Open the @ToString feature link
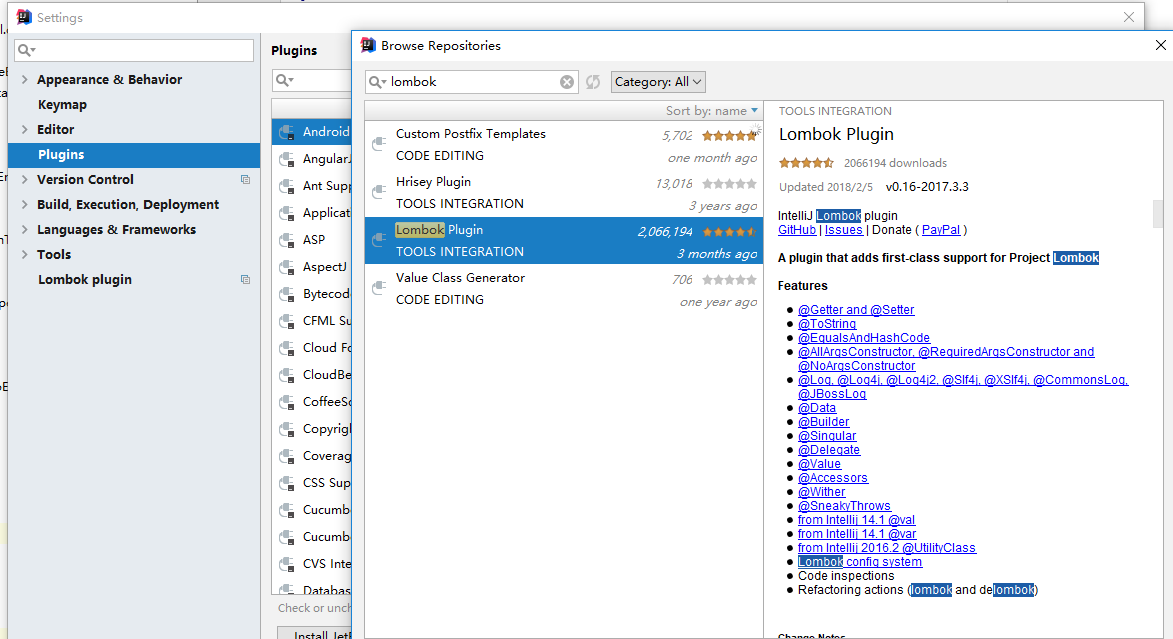Viewport: 1173px width, 639px height. point(827,324)
